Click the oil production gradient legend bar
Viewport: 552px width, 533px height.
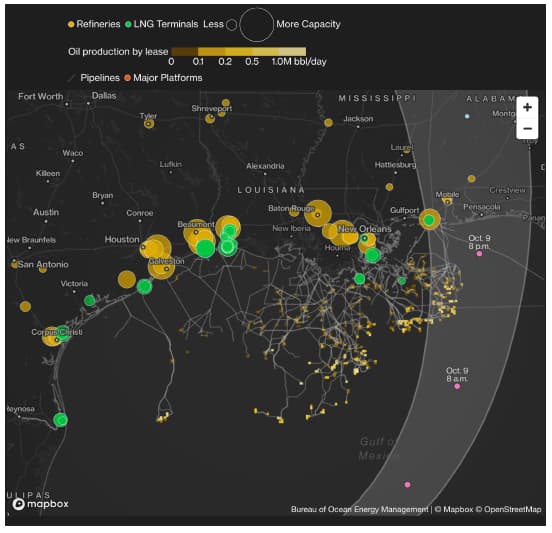point(238,51)
